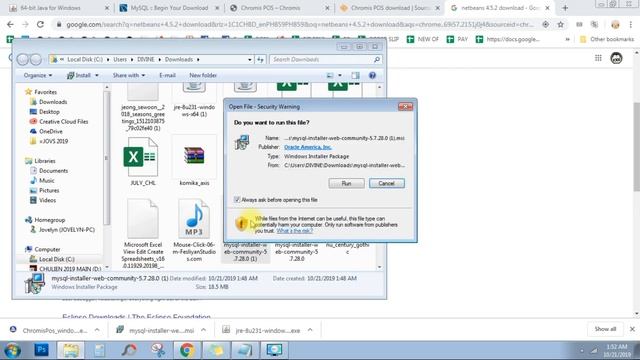Image resolution: width=640 pixels, height=360 pixels.
Task: Click Install in Explorer toolbar
Action: [x=79, y=76]
